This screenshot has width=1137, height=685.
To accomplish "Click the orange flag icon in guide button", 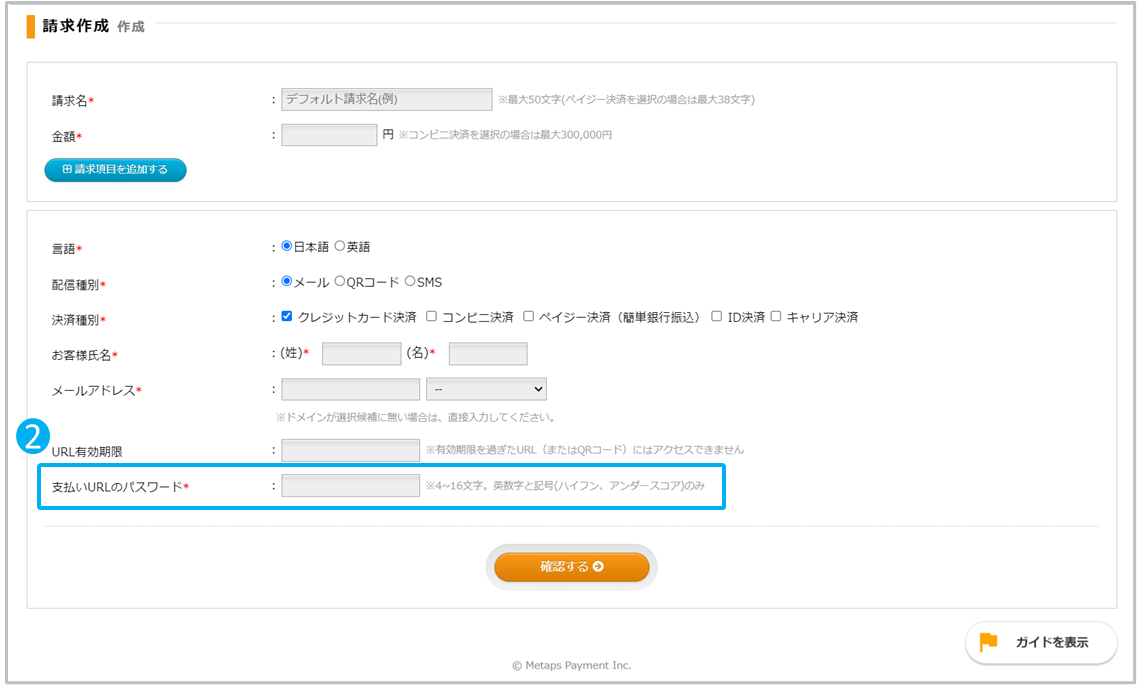I will click(988, 642).
